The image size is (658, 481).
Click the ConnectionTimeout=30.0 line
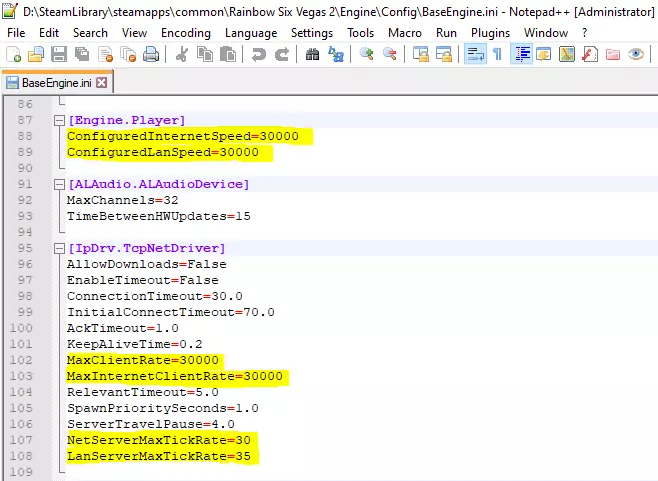tap(155, 296)
